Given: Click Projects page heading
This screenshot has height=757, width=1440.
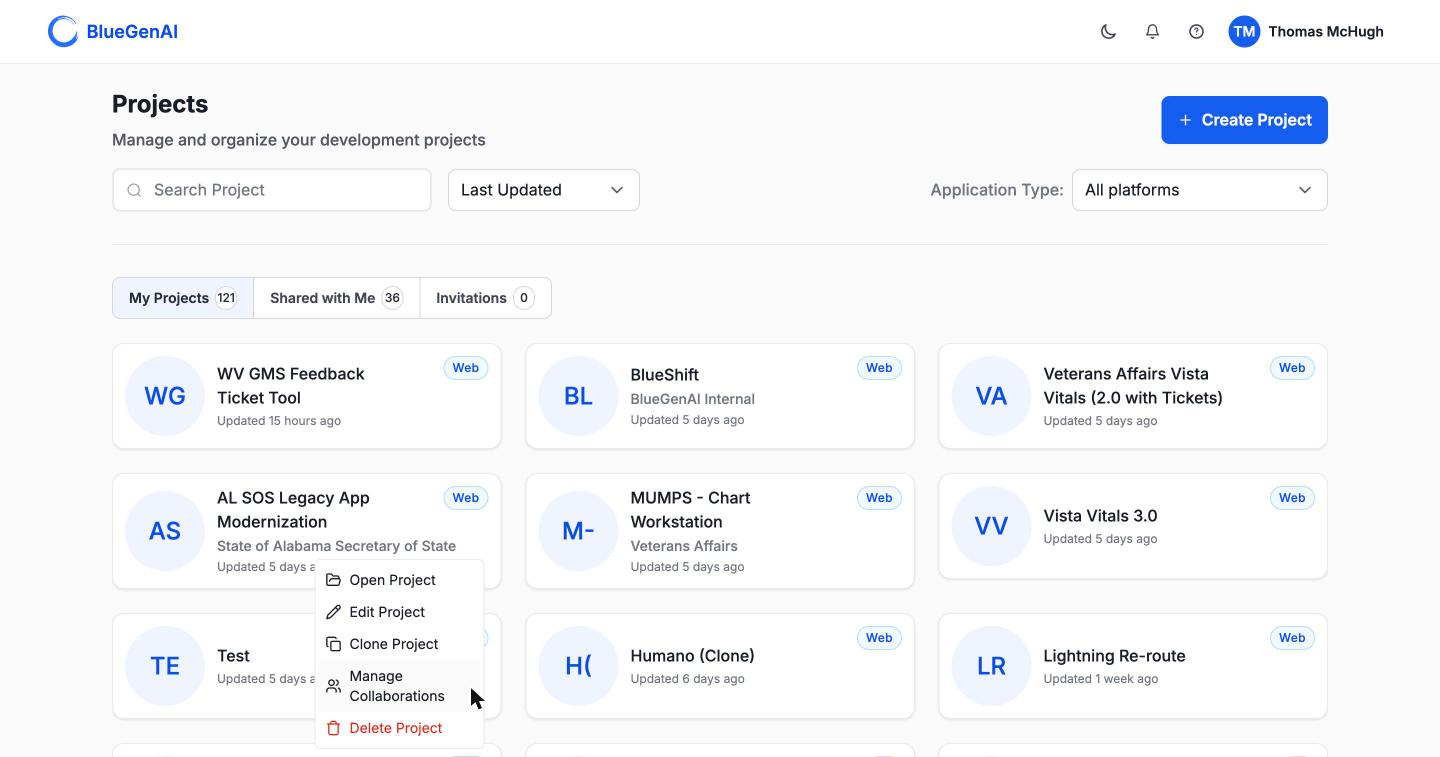Looking at the screenshot, I should pos(160,104).
